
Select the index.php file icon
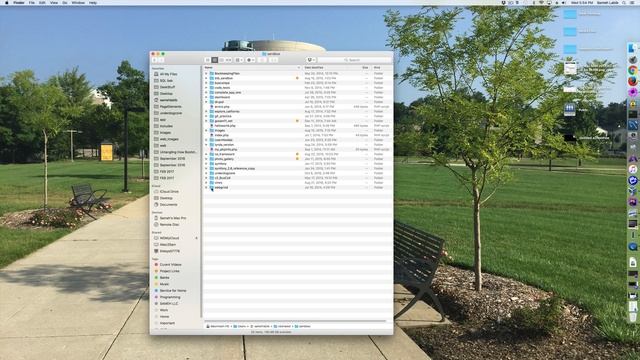212,135
